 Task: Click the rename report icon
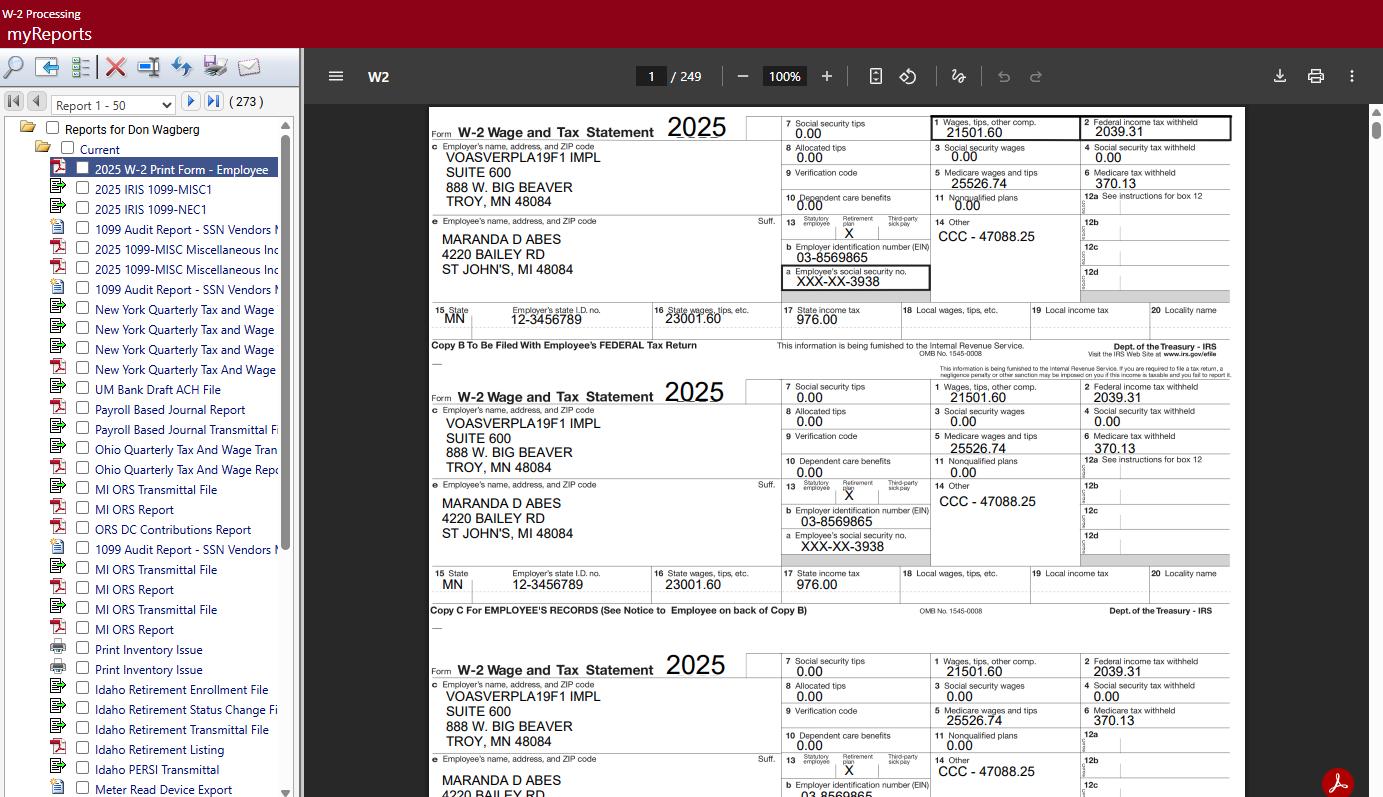point(149,67)
